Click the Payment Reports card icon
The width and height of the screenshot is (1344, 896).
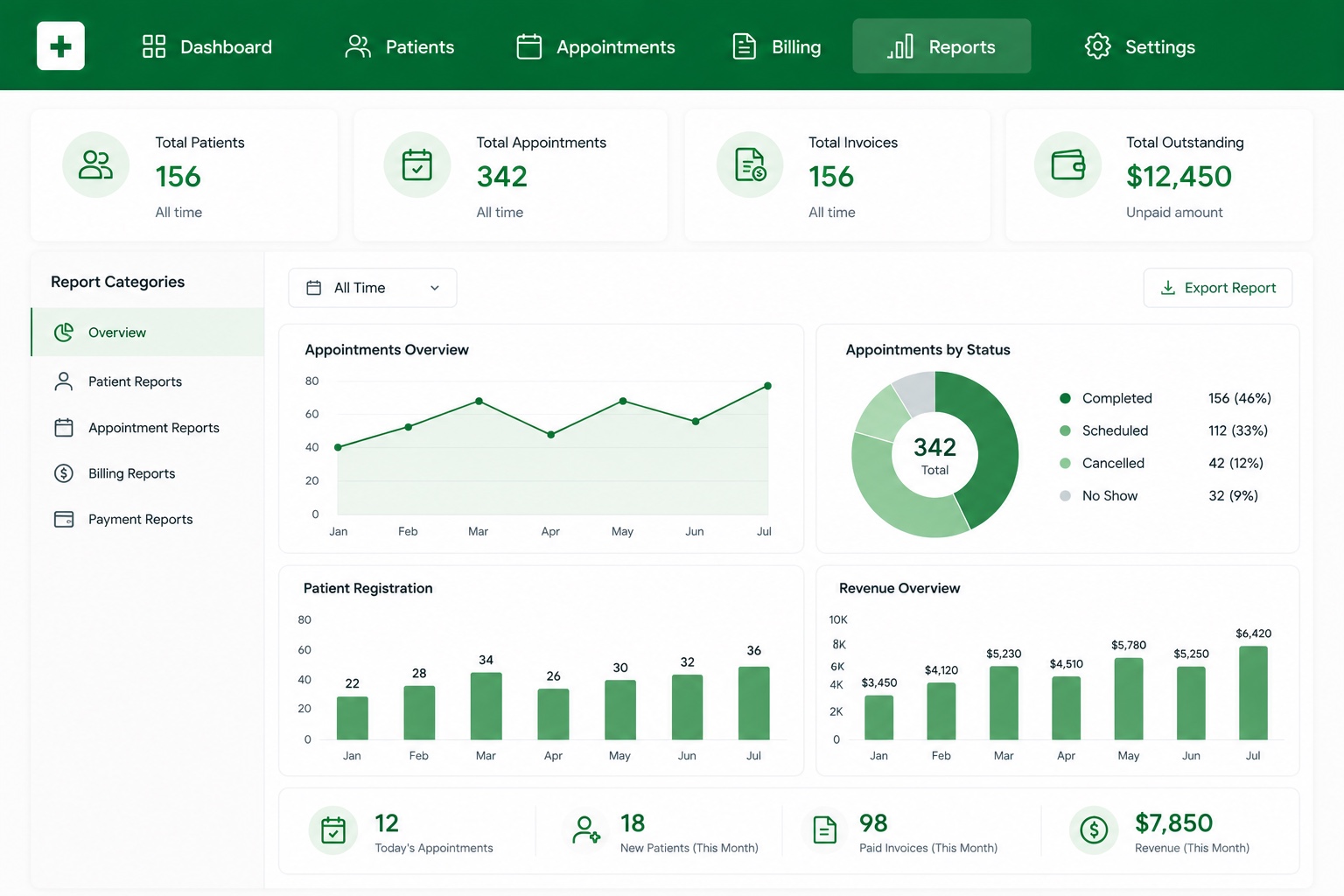coord(64,519)
